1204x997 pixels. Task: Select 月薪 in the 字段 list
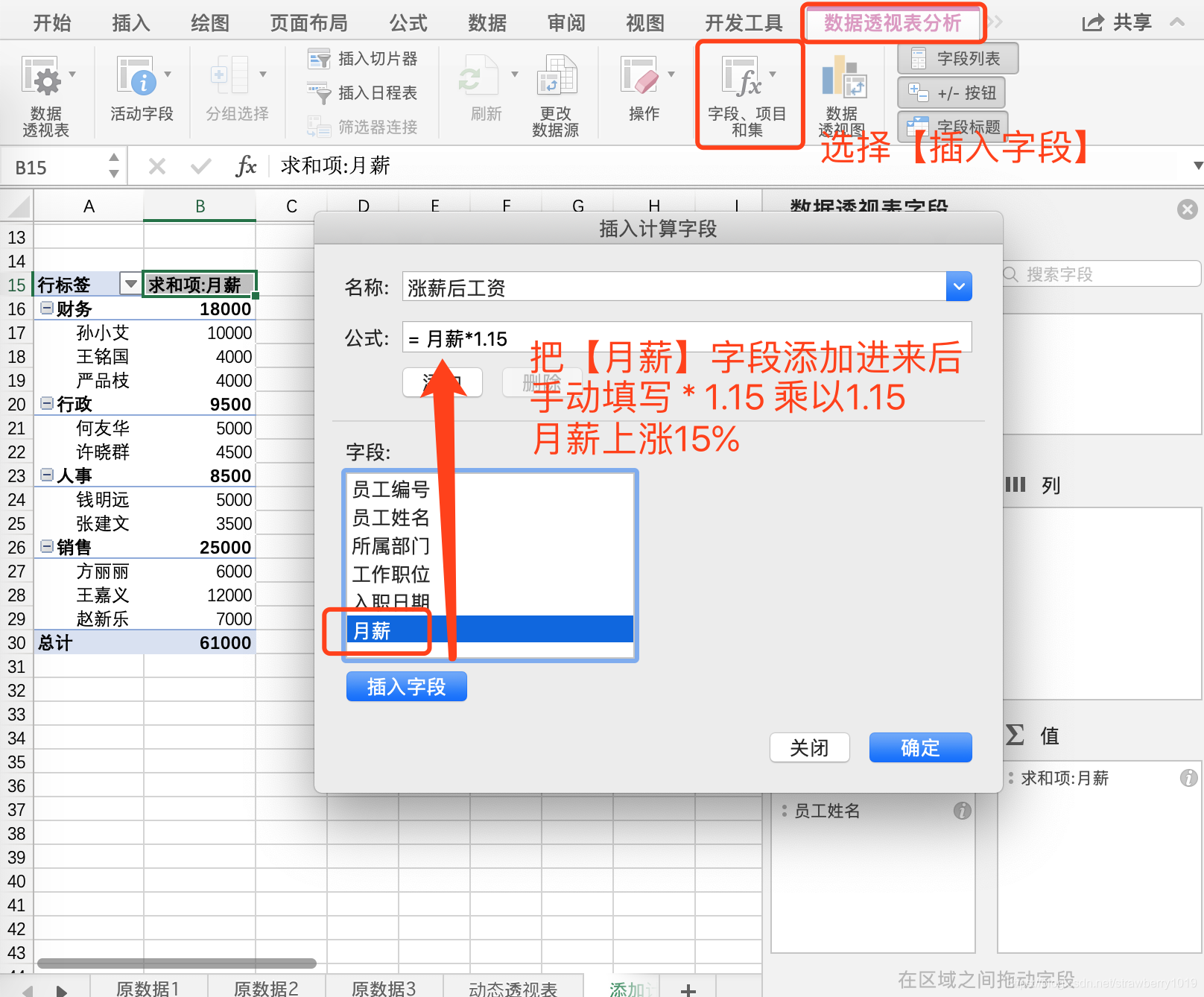click(x=490, y=630)
